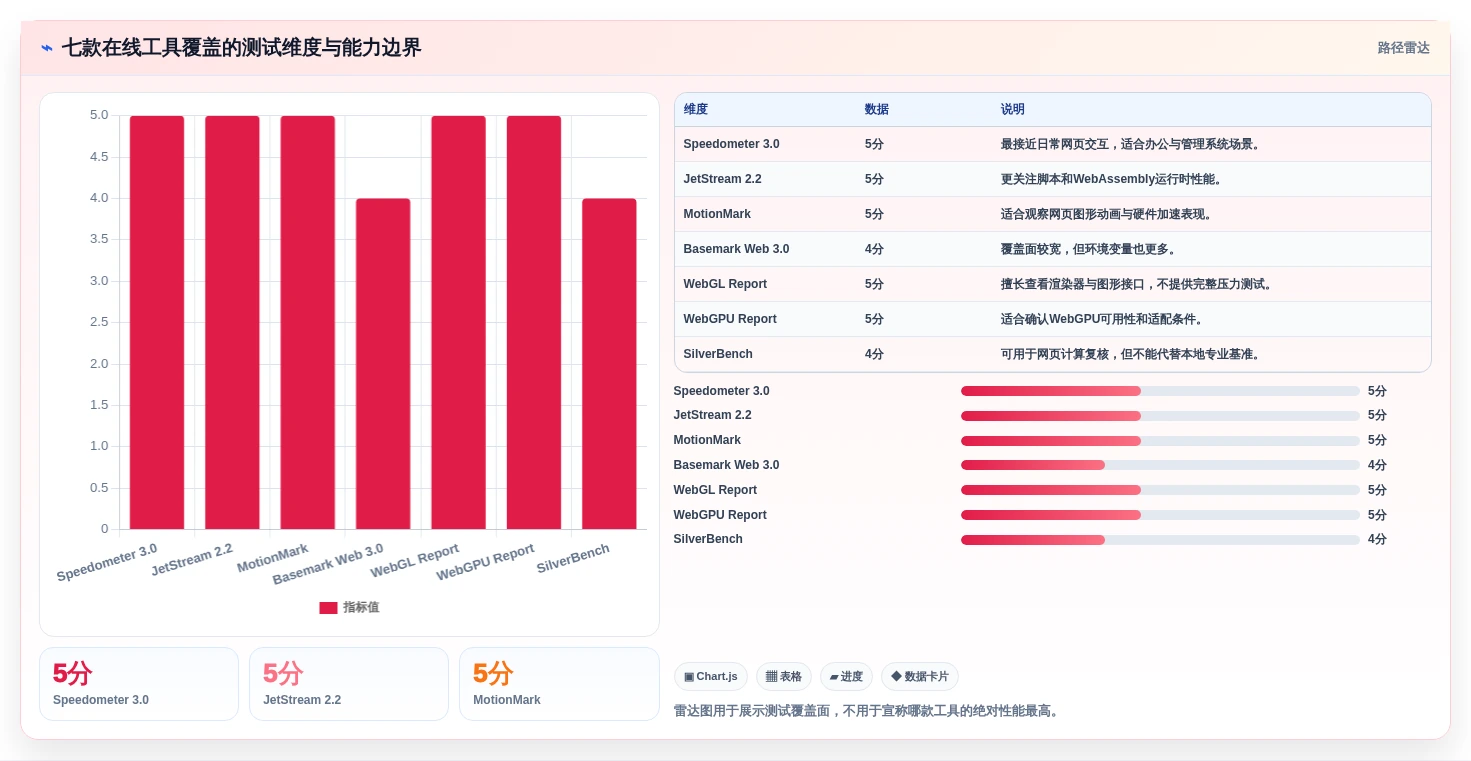This screenshot has height=761, width=1471.
Task: Click 4分 in the SilverBench table row
Action: [874, 354]
